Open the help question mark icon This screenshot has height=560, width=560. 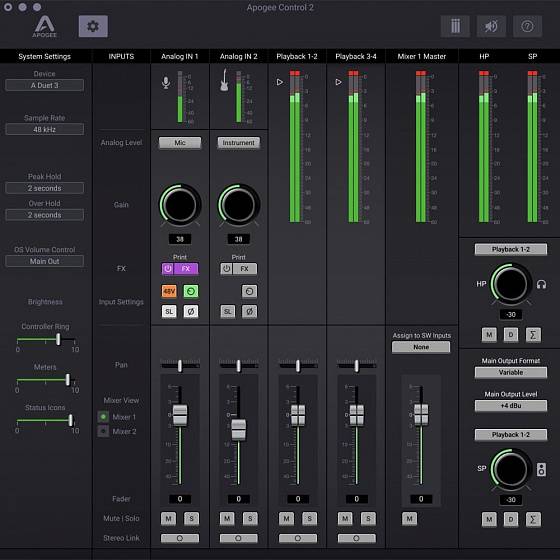527,26
